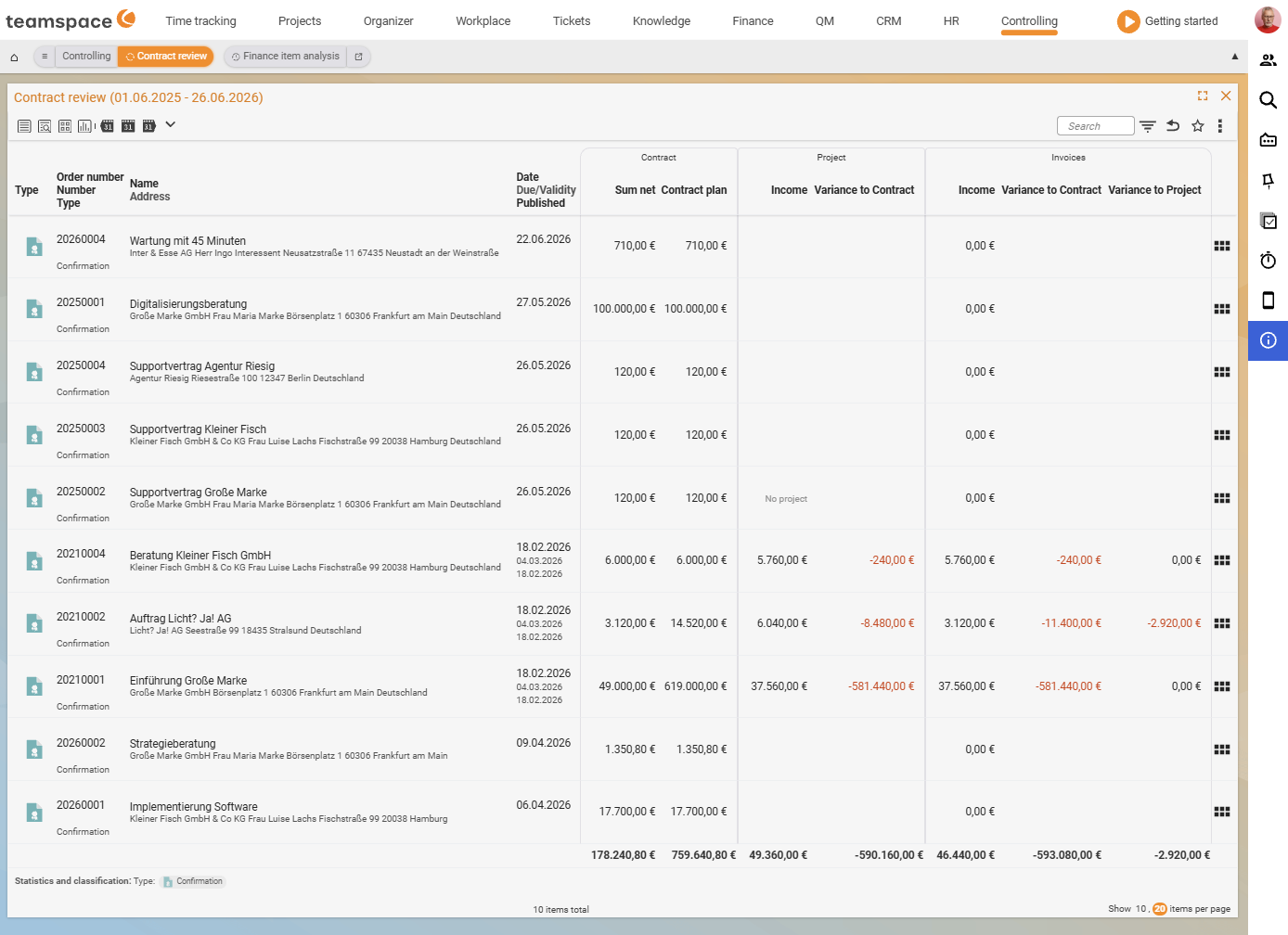
Task: Open CRM menu
Action: [x=889, y=21]
